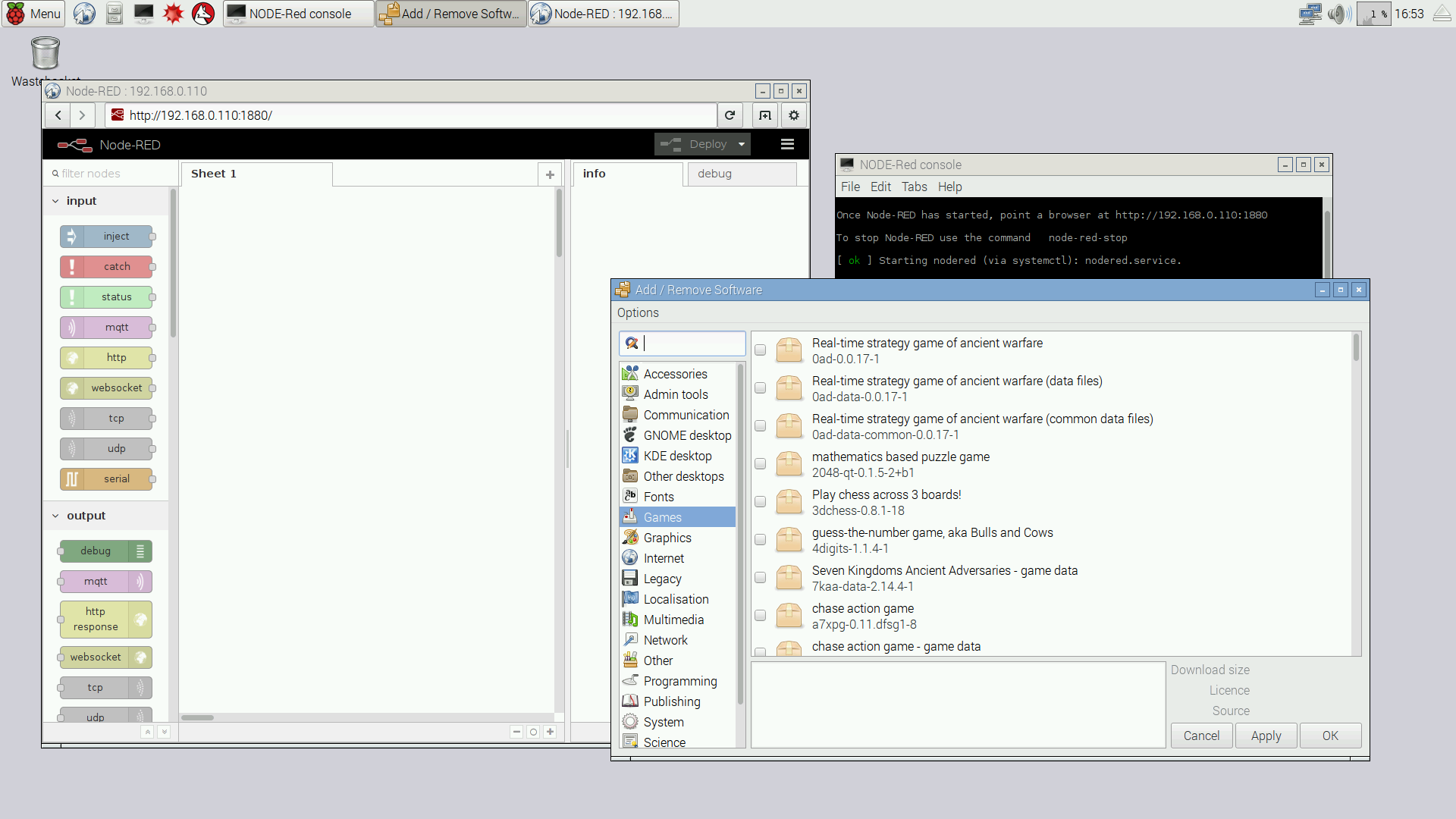1456x819 pixels.
Task: Click the volume speaker tray icon
Action: 1339,14
